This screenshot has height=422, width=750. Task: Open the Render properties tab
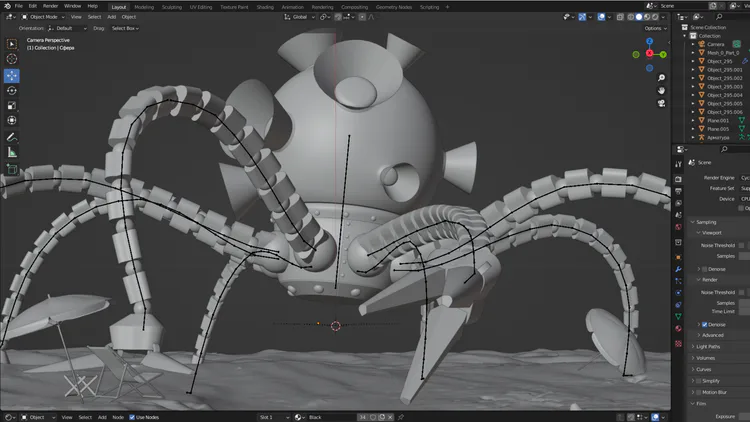[678, 179]
